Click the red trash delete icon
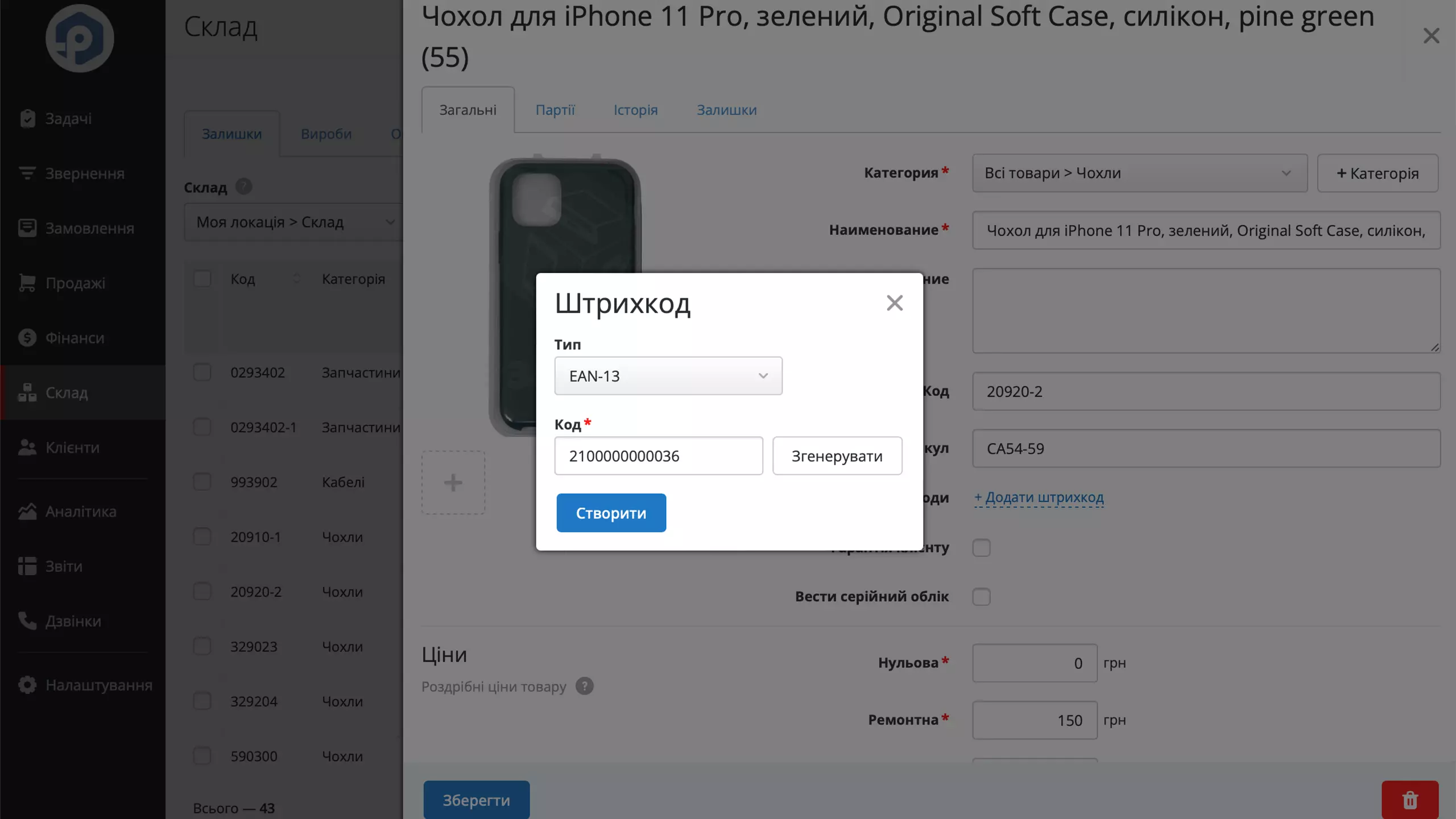The height and width of the screenshot is (819, 1456). coord(1410,800)
